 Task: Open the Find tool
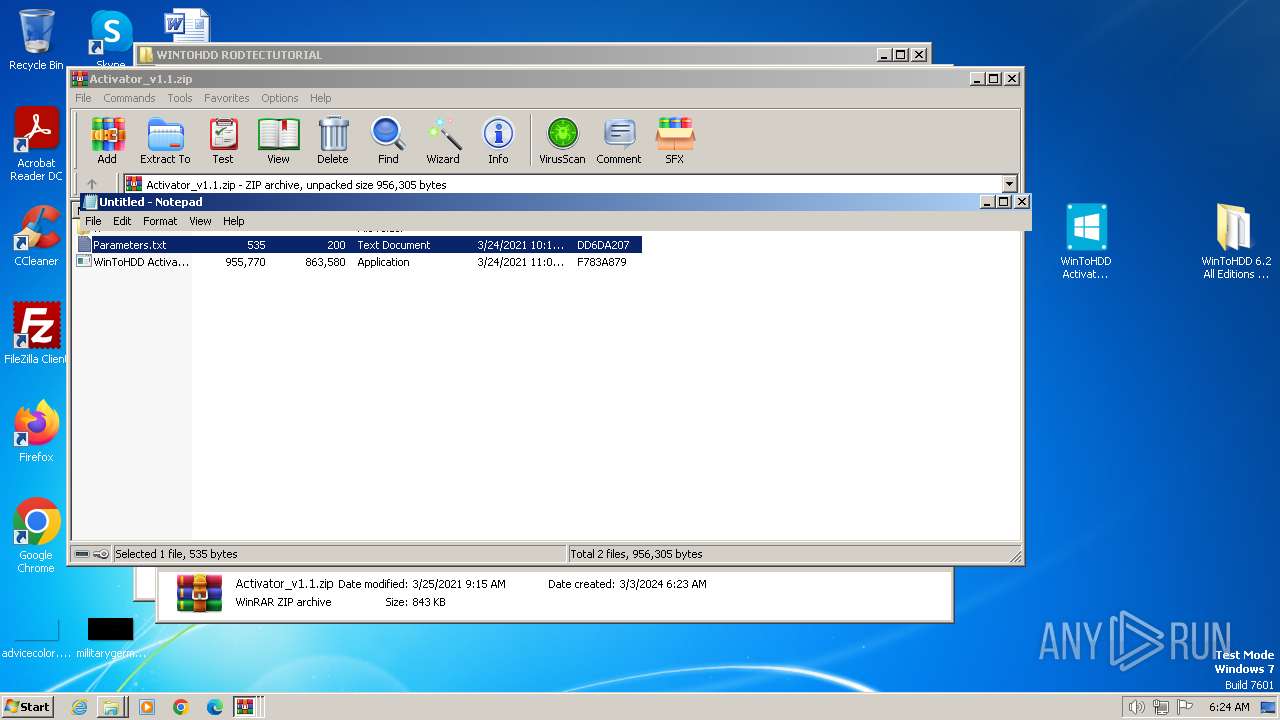[388, 141]
